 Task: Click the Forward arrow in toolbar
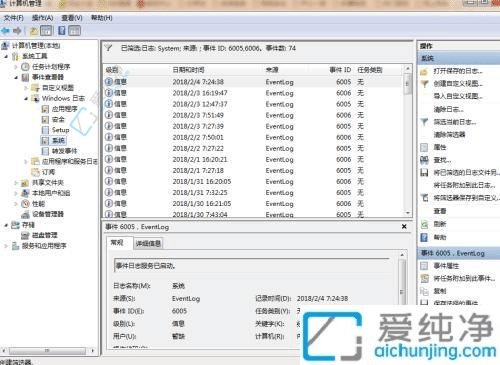click(17, 31)
